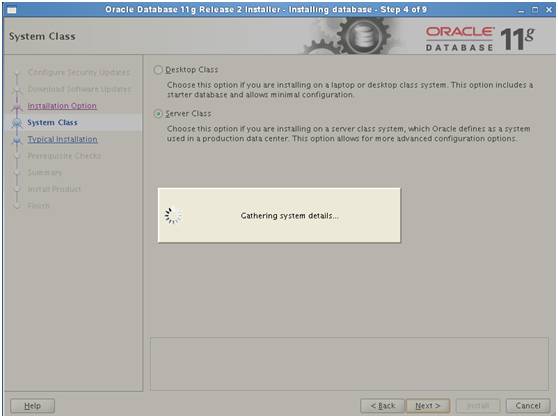Go to the Typical Installation step link
Screen dimensions: 558x418
point(62,139)
